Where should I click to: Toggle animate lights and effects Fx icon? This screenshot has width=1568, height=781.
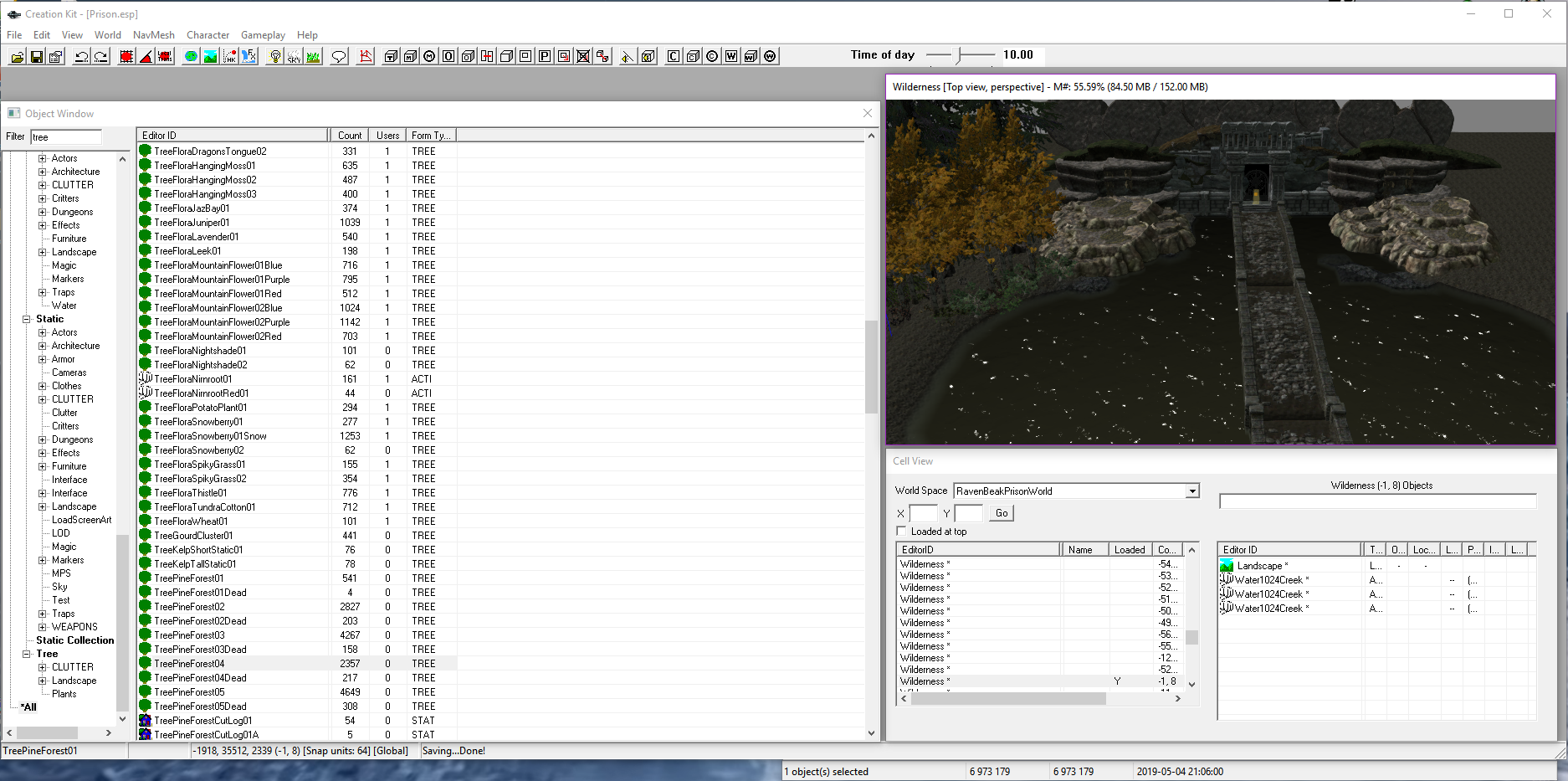[249, 56]
